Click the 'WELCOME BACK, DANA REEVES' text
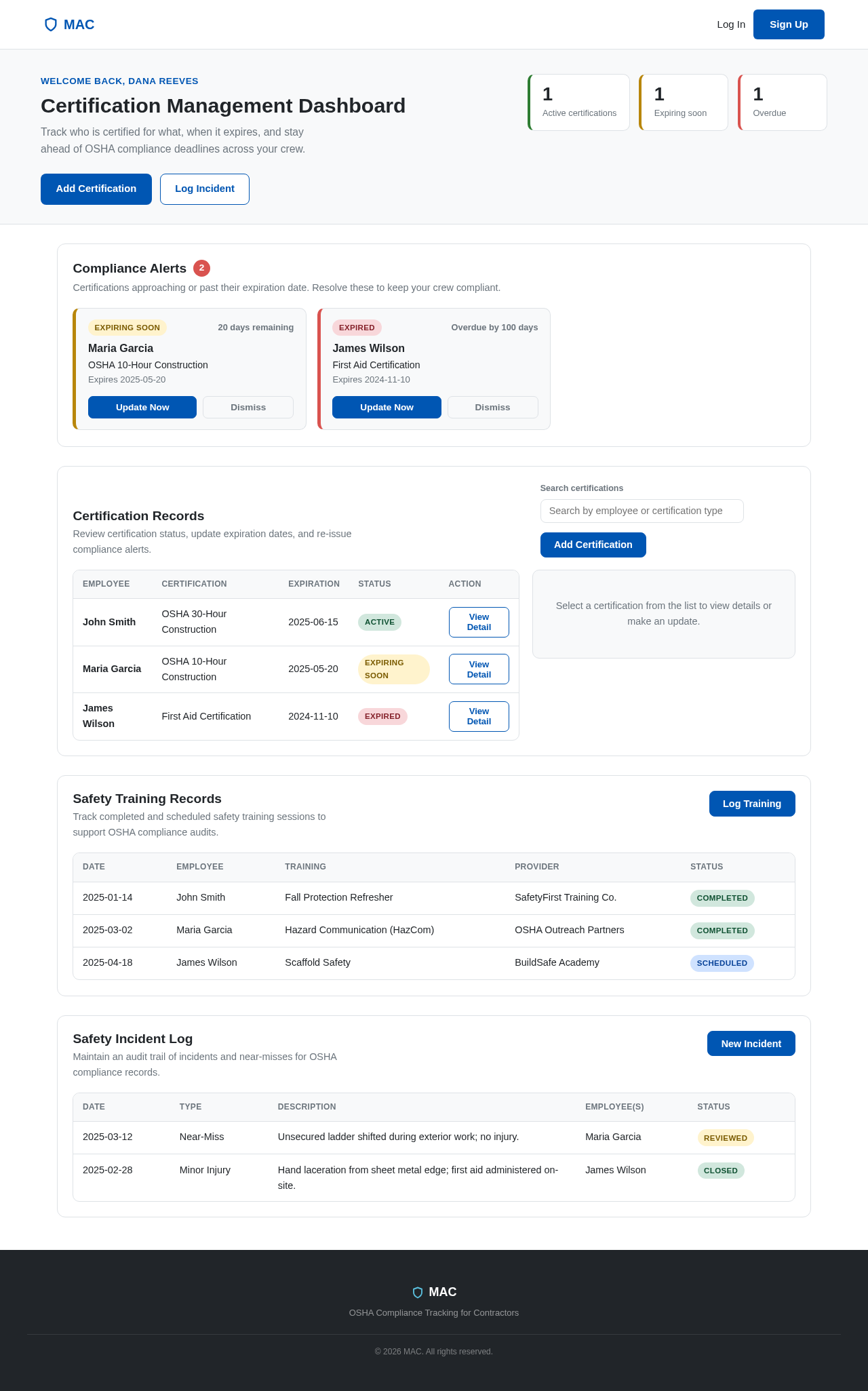 pos(119,81)
